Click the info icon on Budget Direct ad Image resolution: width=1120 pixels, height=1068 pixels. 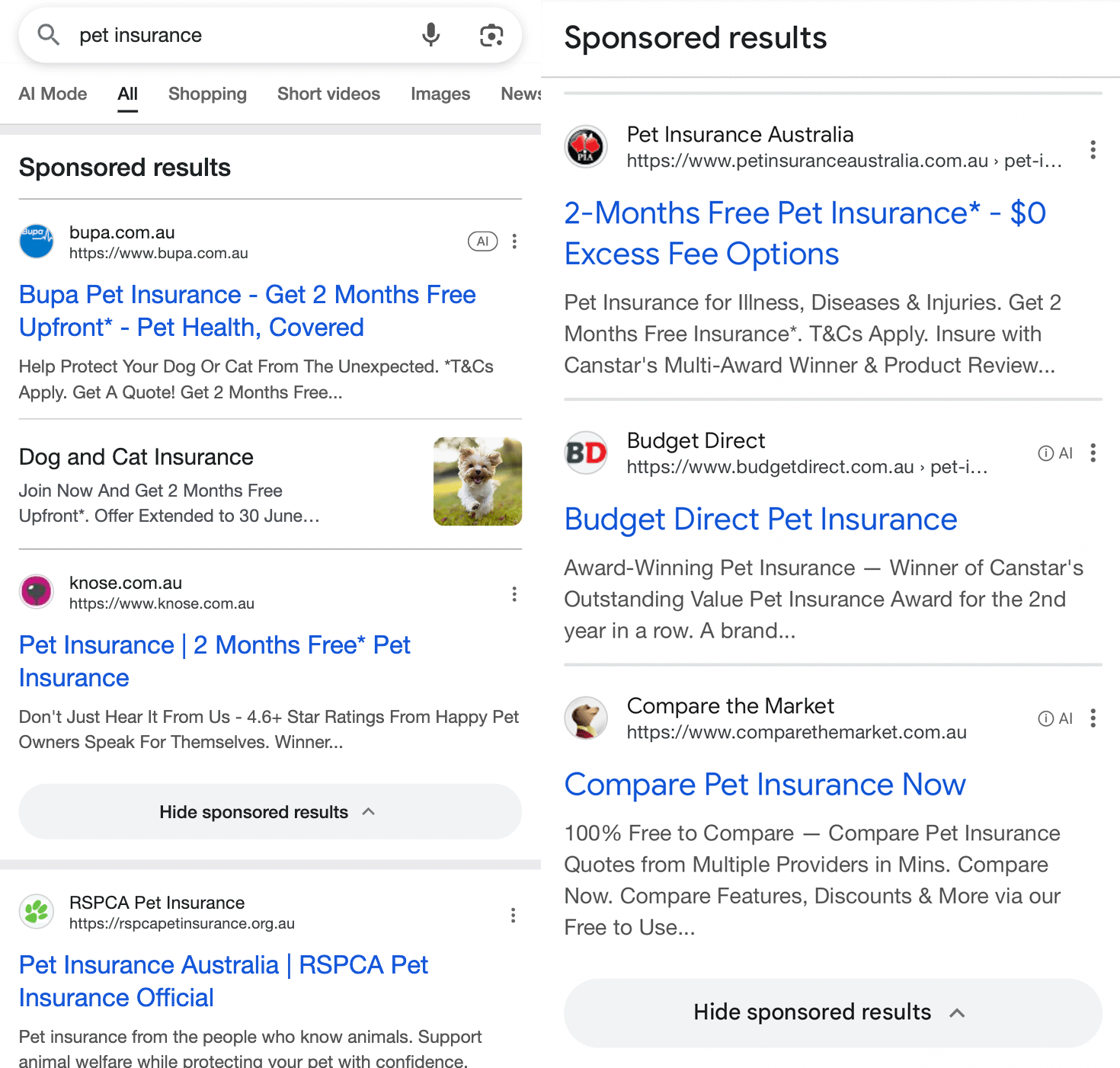pyautogui.click(x=1043, y=452)
